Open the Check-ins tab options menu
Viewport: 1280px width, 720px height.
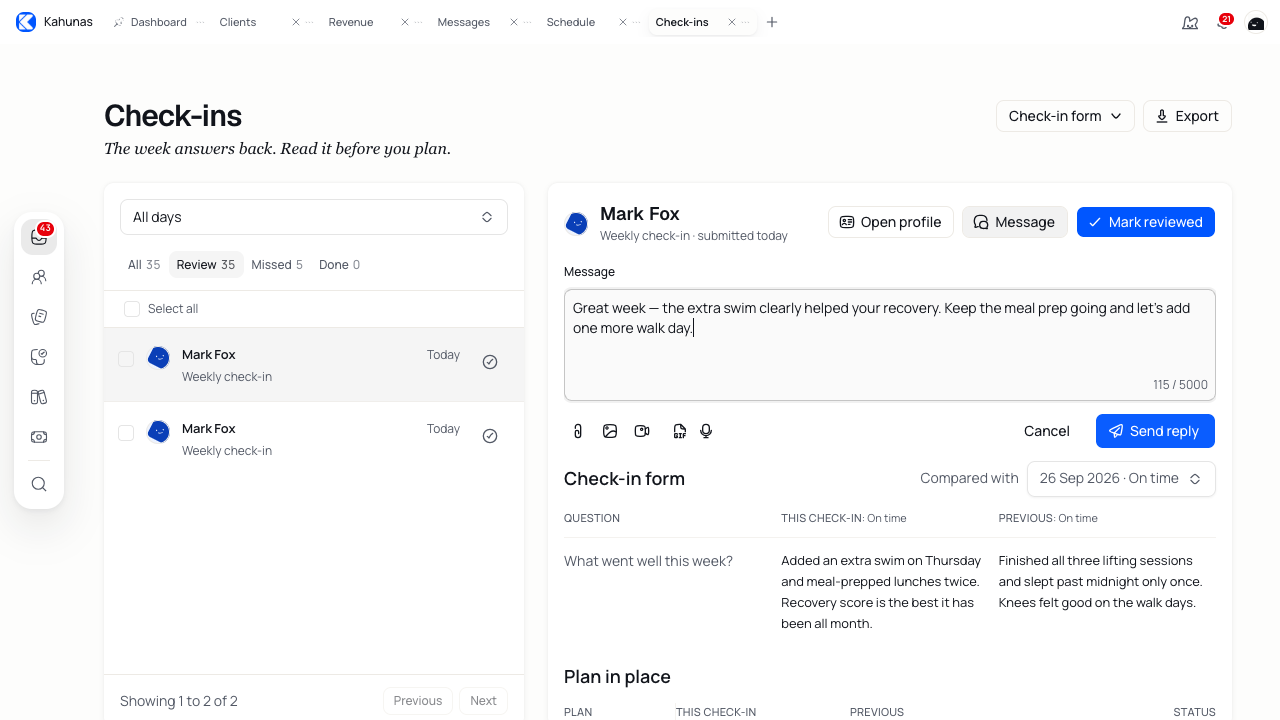pyautogui.click(x=747, y=22)
